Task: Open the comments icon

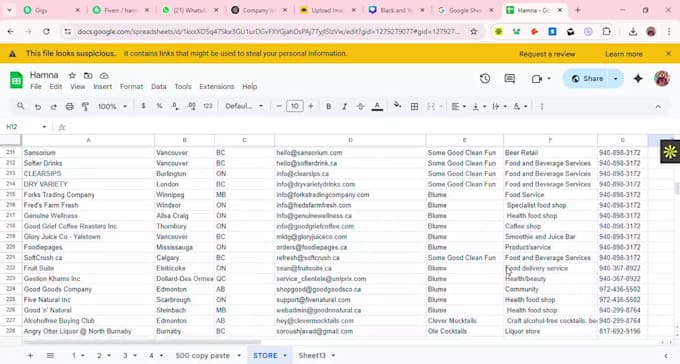Action: [510, 79]
